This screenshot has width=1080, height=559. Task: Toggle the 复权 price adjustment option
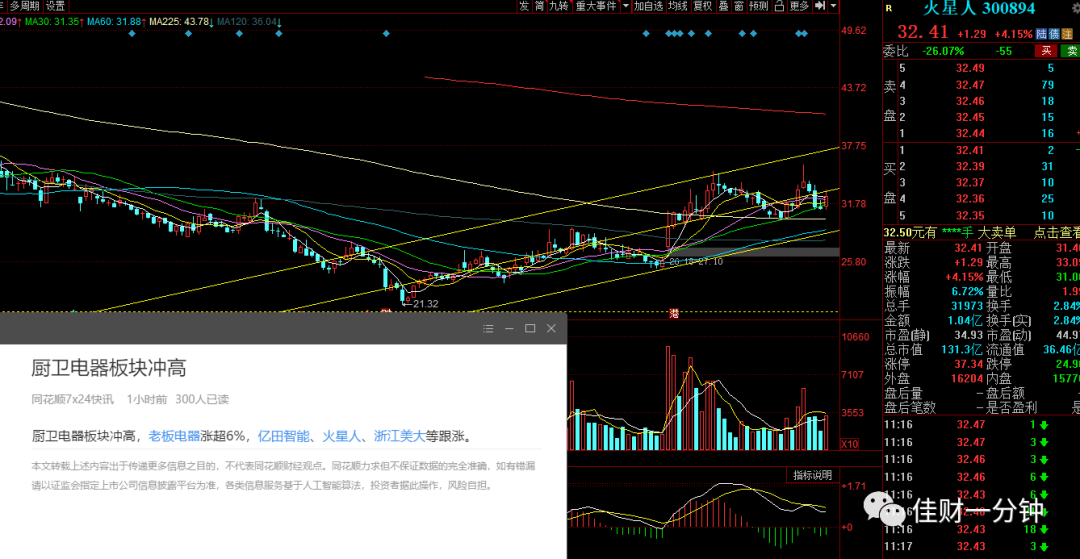click(703, 6)
